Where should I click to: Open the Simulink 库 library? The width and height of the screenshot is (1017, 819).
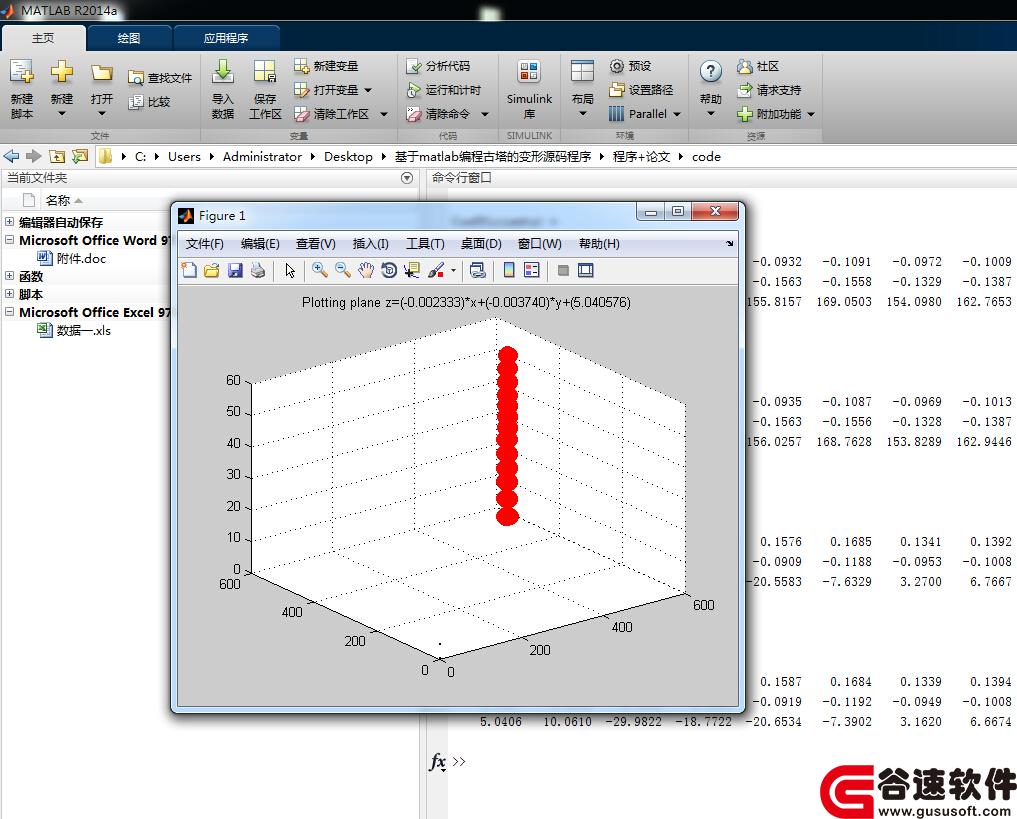click(529, 89)
